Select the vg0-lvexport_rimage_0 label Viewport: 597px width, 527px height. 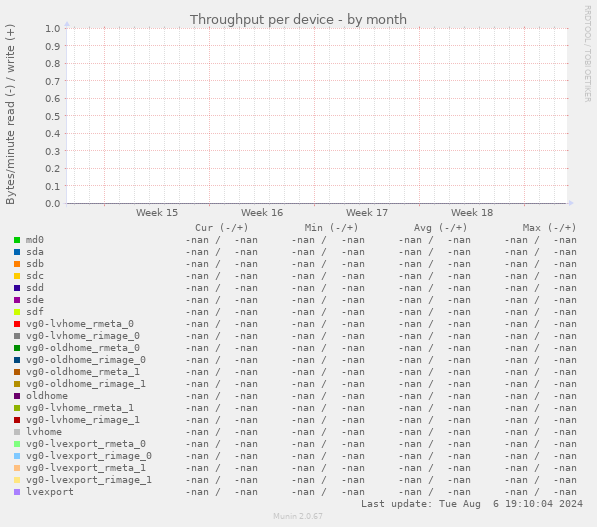click(x=89, y=456)
